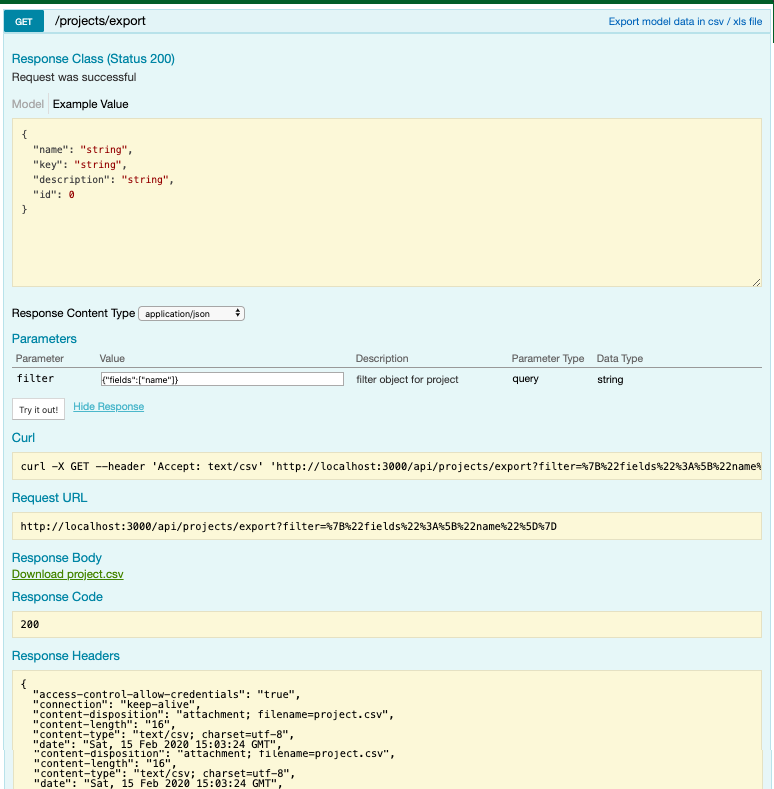Click the GET method badge

[24, 22]
